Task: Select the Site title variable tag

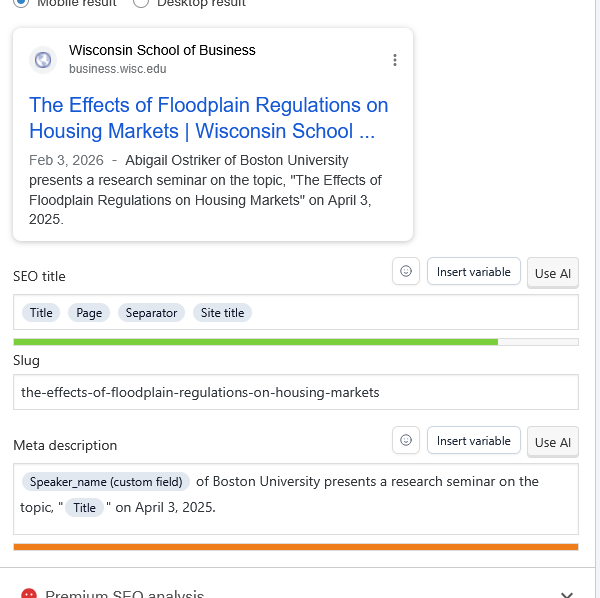Action: tap(222, 313)
